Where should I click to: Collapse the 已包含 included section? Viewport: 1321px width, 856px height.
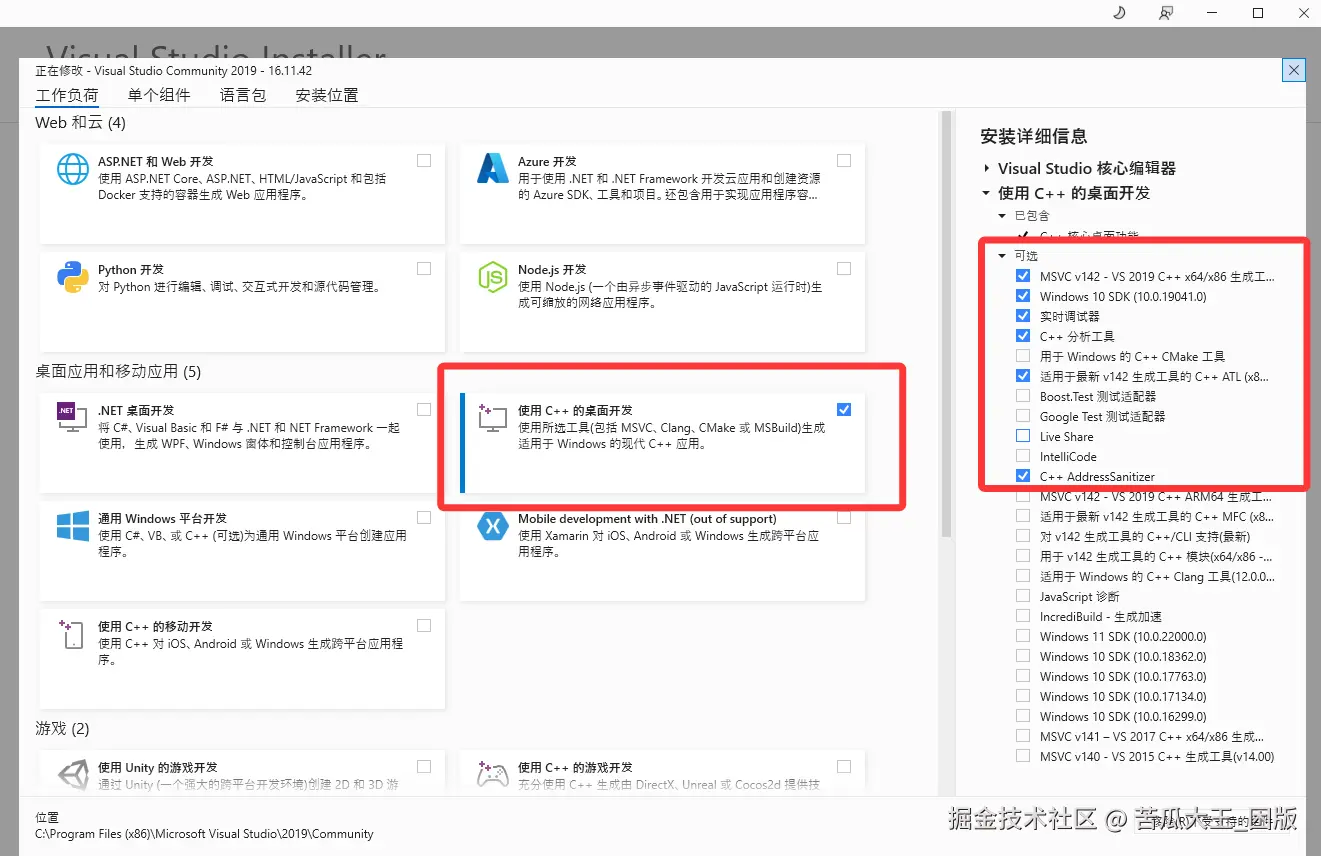point(1002,215)
